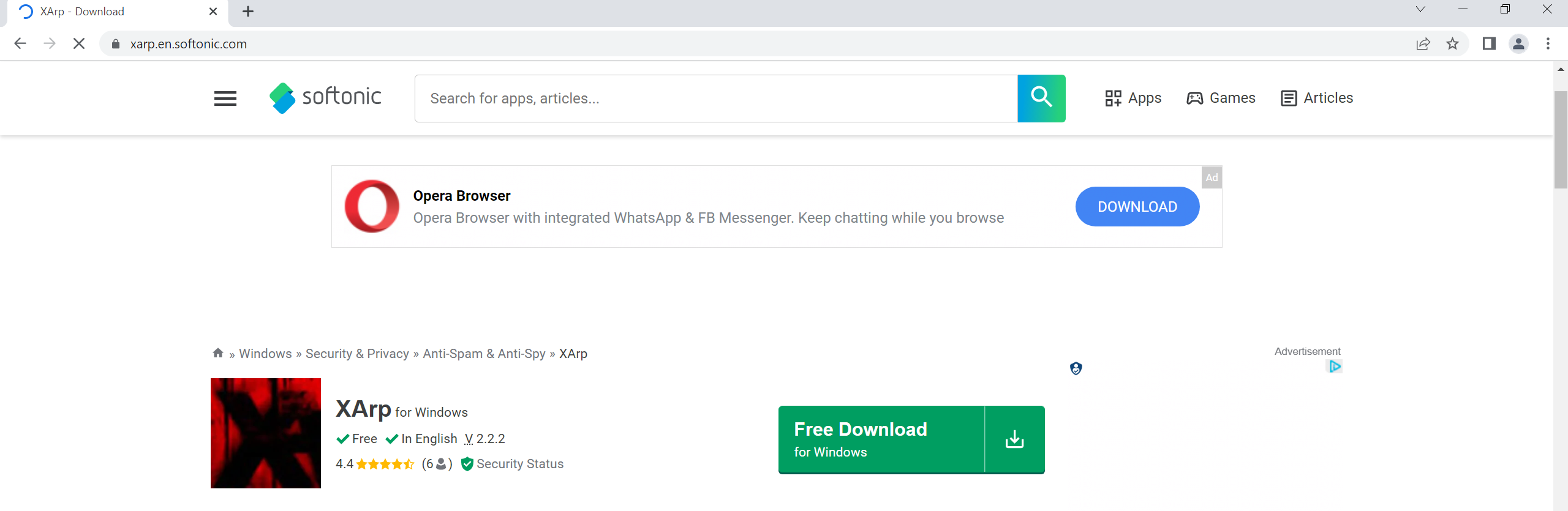Click the share page icon in address bar
This screenshot has height=511, width=1568.
click(x=1423, y=44)
